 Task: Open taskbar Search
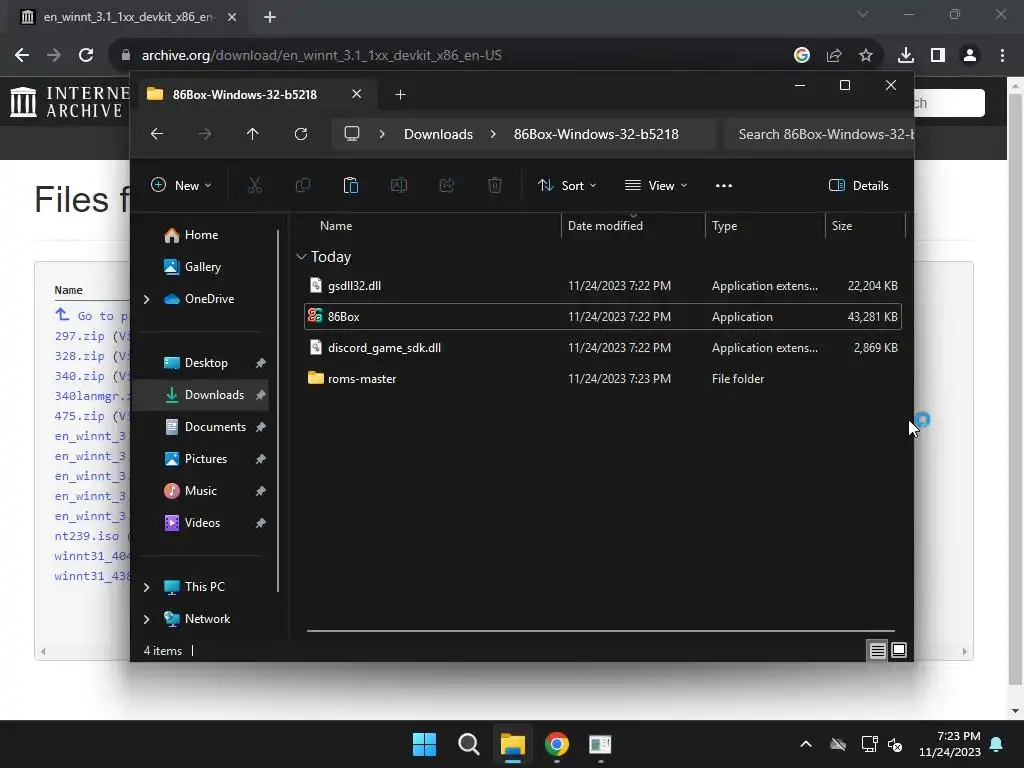click(x=468, y=744)
